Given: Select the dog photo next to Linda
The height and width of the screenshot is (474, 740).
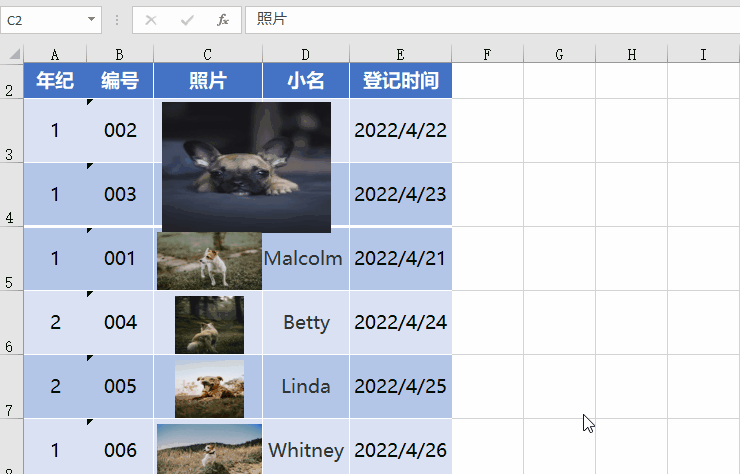Looking at the screenshot, I should click(x=210, y=389).
